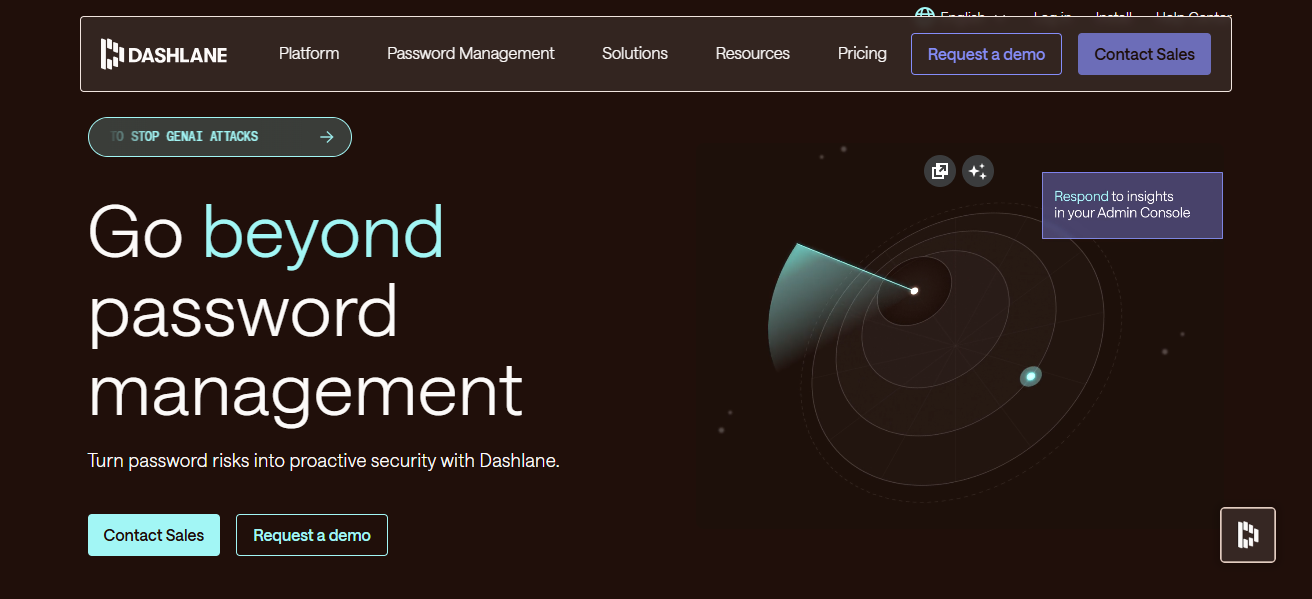The height and width of the screenshot is (599, 1312).
Task: Open the Platform menu
Action: (309, 54)
